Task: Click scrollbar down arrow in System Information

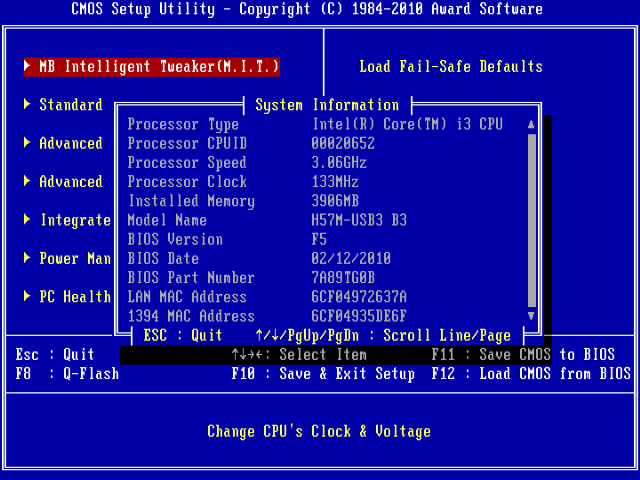Action: 531,316
